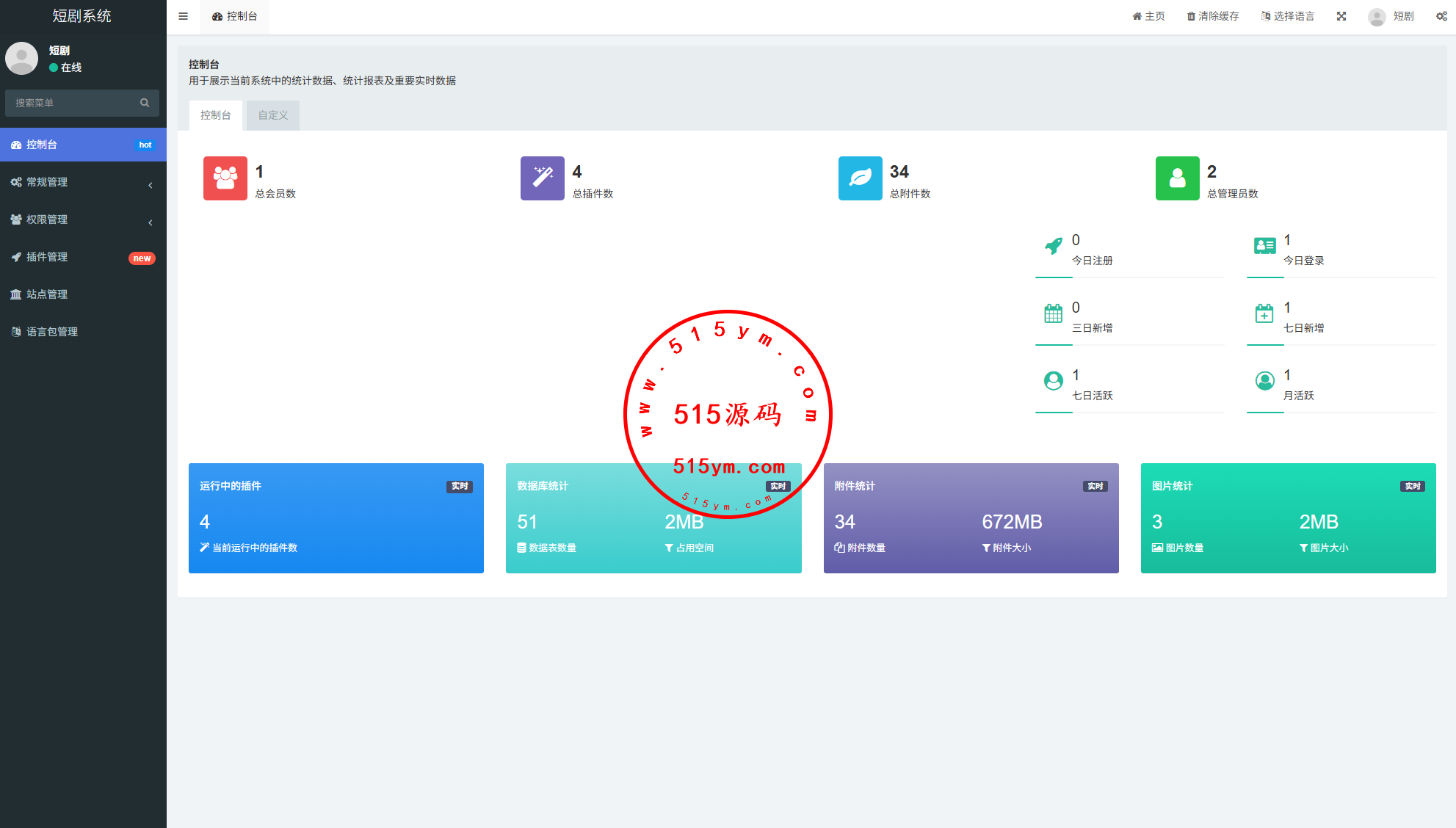Switch to the 自定义 tab
The height and width of the screenshot is (828, 1456).
click(x=273, y=115)
